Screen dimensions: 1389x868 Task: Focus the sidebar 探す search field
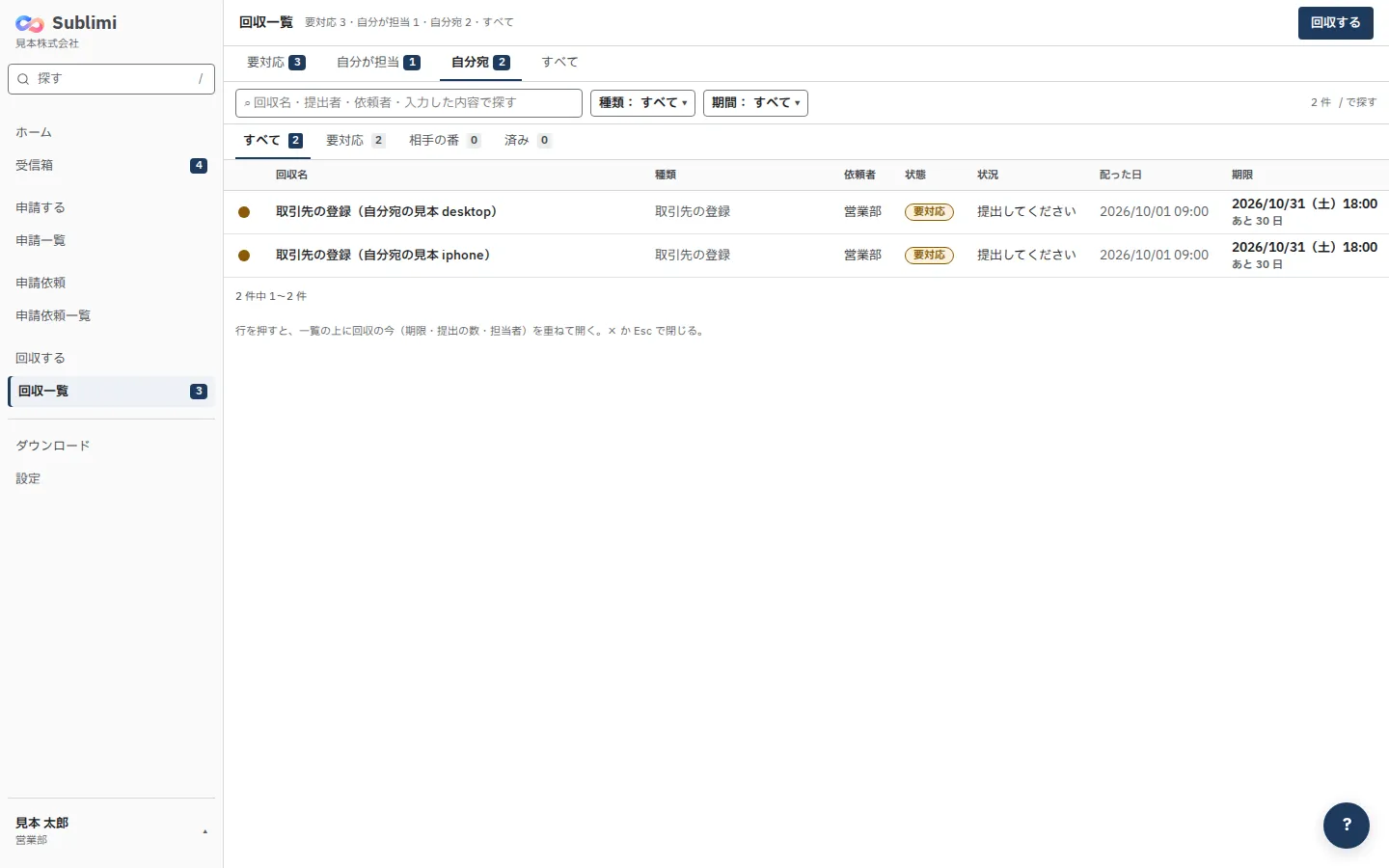[x=111, y=79]
